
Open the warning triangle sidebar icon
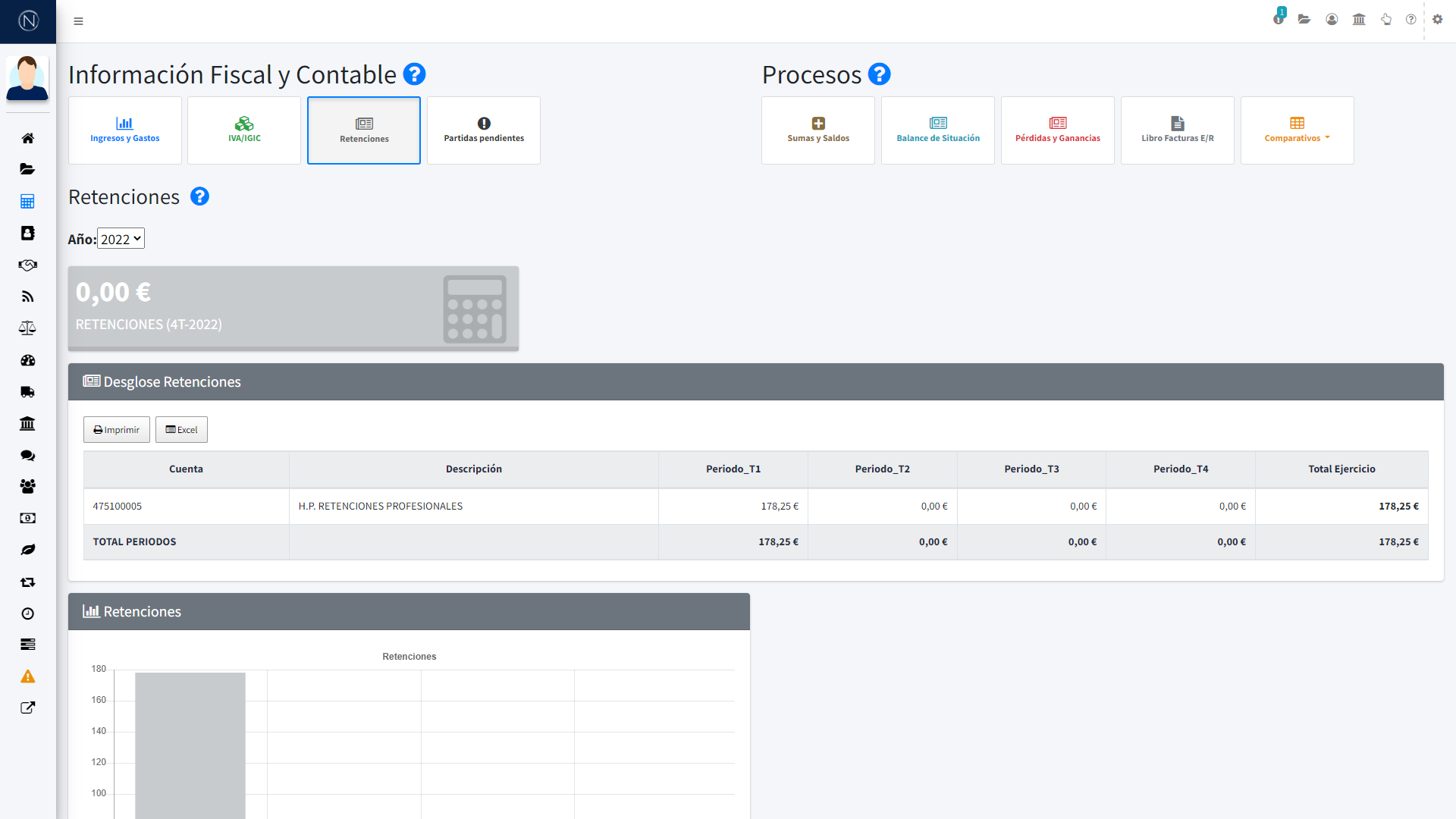click(27, 676)
